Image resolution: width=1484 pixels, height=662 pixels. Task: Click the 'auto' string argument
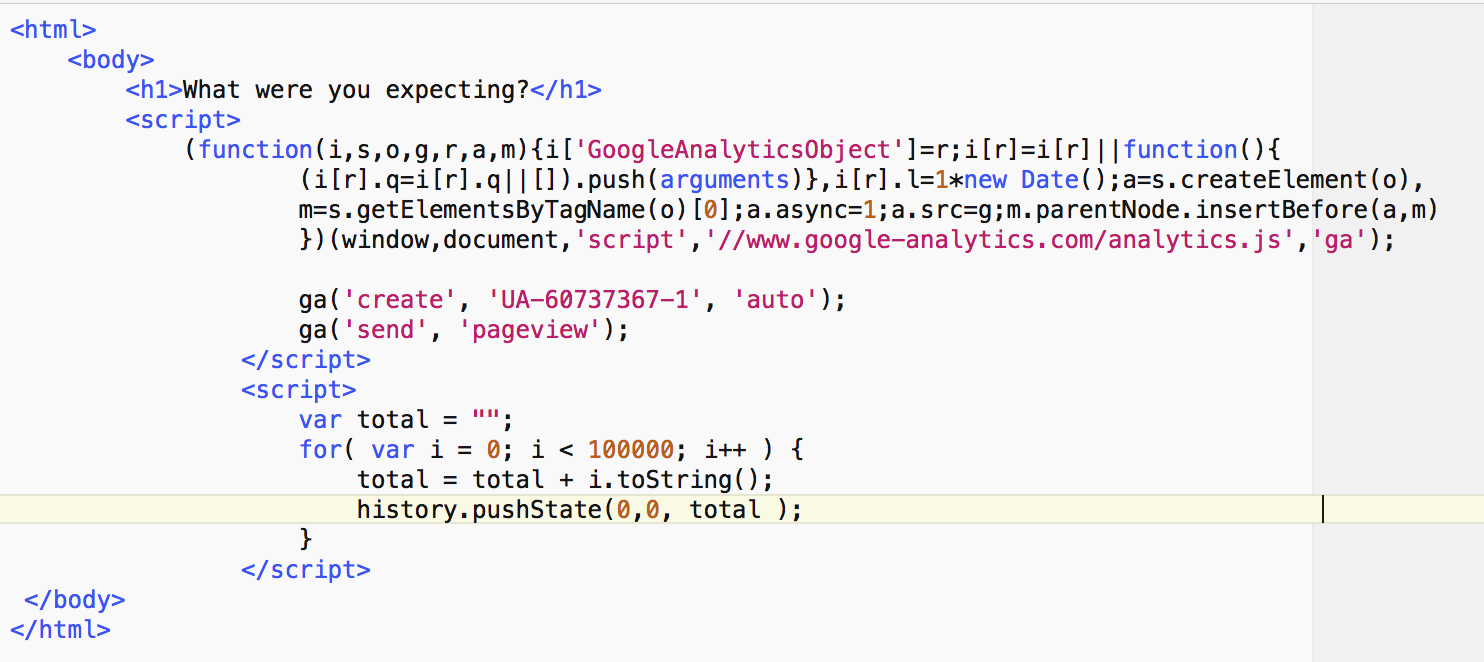(776, 300)
